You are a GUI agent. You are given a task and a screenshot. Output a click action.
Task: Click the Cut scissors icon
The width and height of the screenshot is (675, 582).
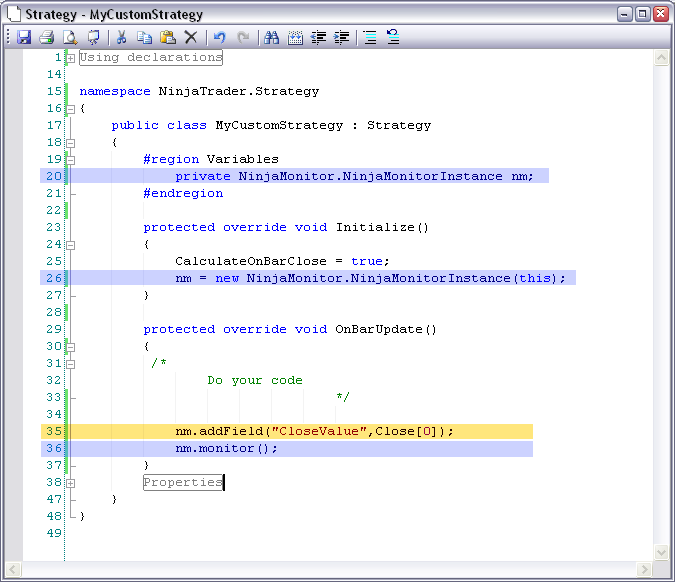pos(122,37)
